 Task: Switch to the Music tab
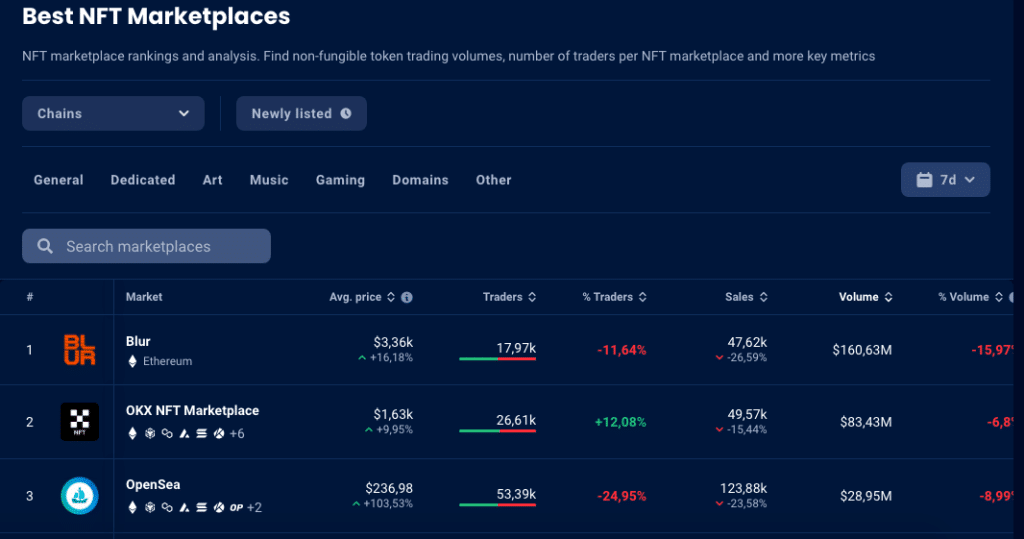pyautogui.click(x=269, y=180)
